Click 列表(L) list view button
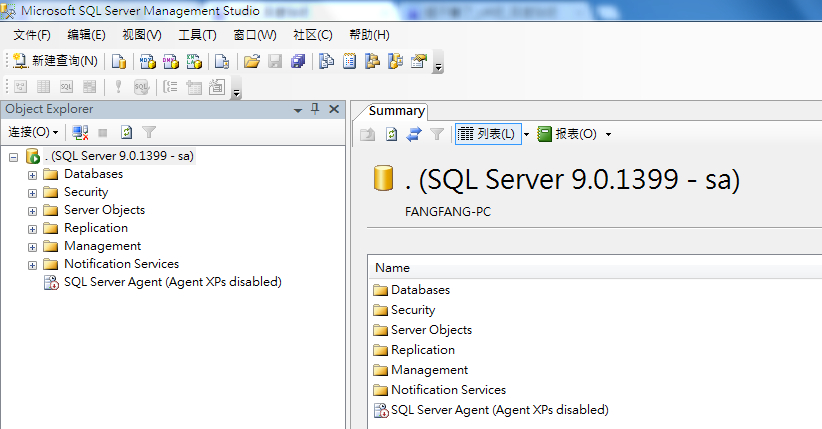Screen dimensions: 822x429 point(488,134)
